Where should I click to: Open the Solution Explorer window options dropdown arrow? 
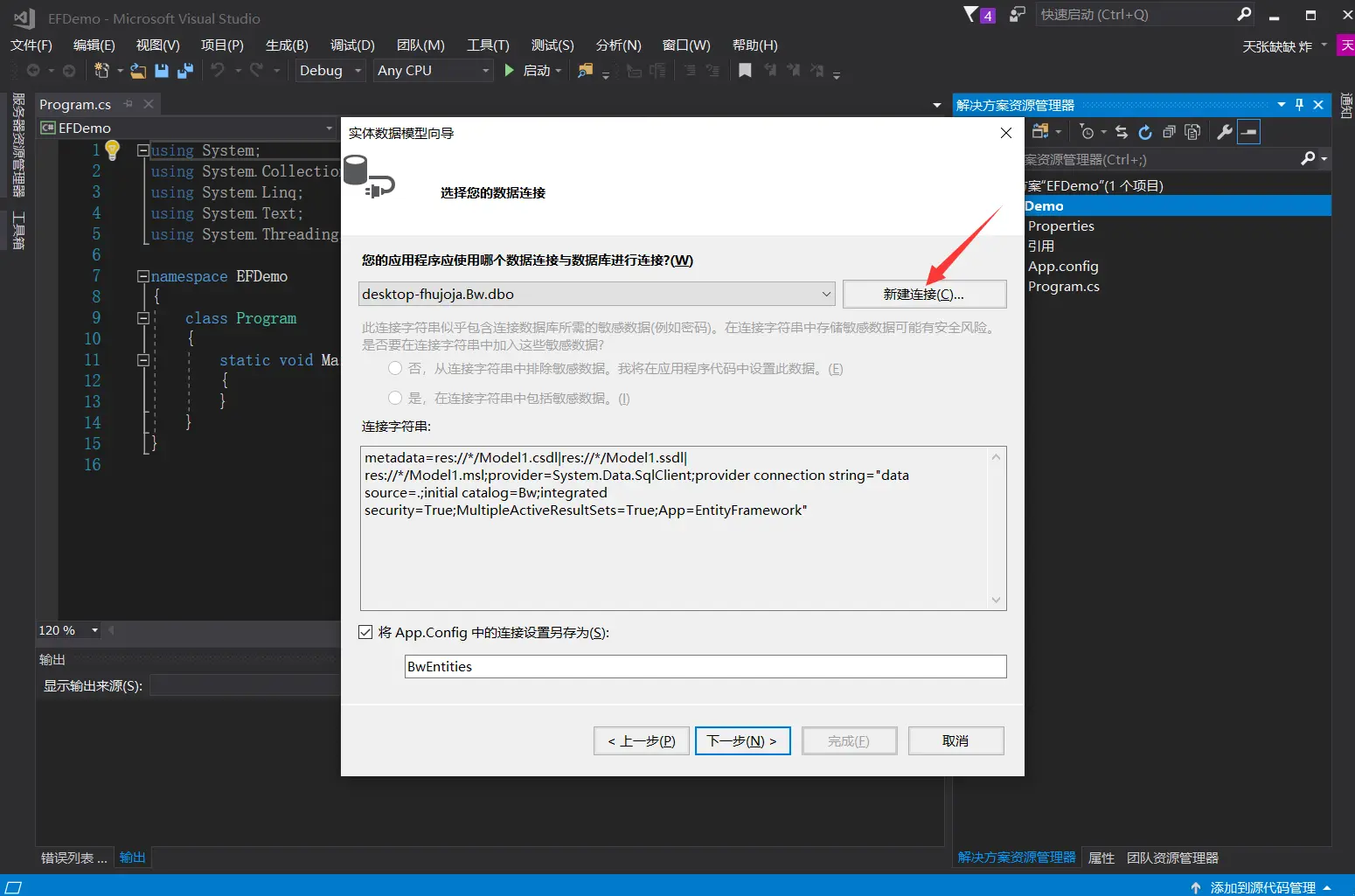(1282, 105)
